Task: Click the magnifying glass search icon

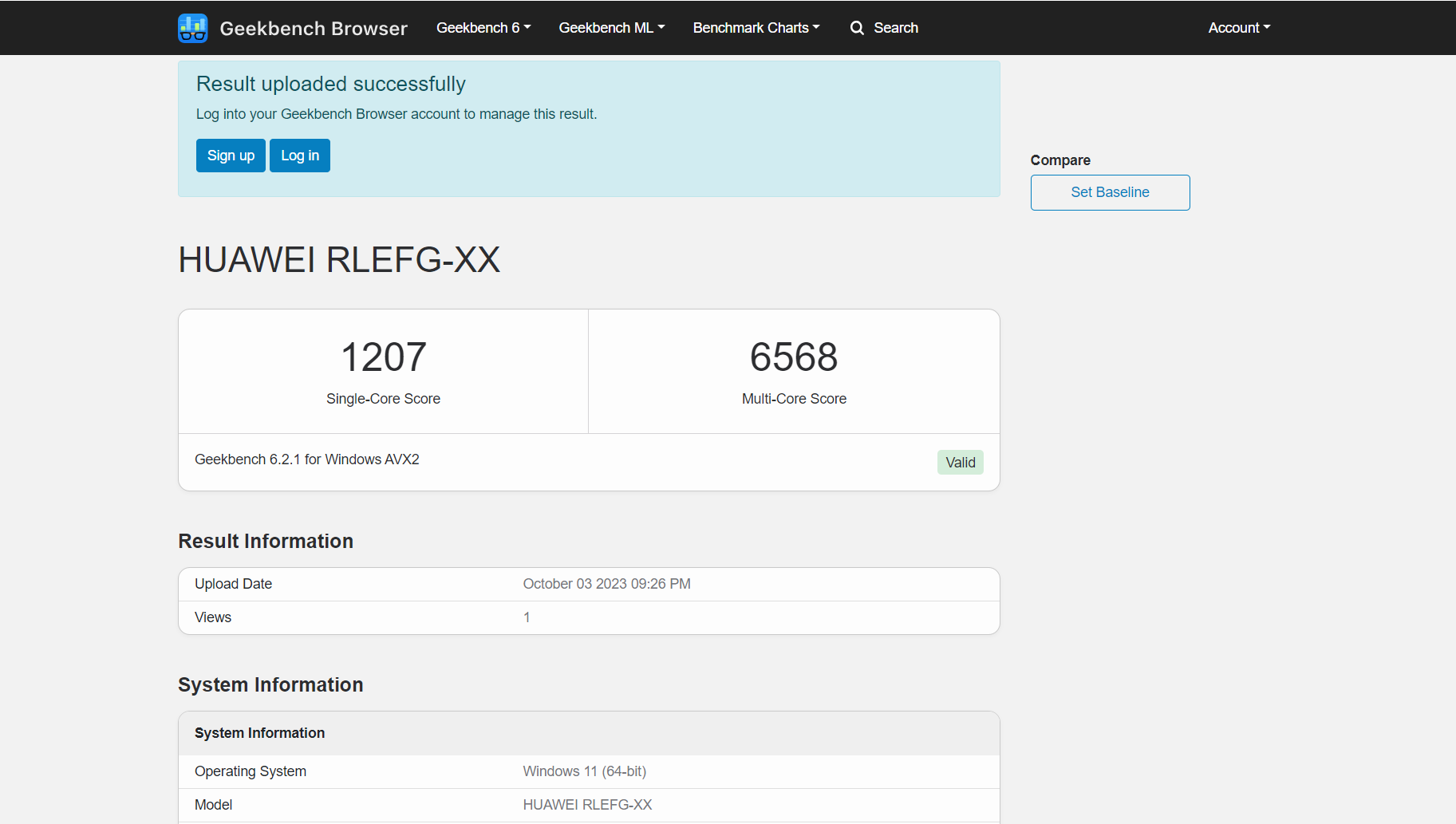Action: click(857, 28)
